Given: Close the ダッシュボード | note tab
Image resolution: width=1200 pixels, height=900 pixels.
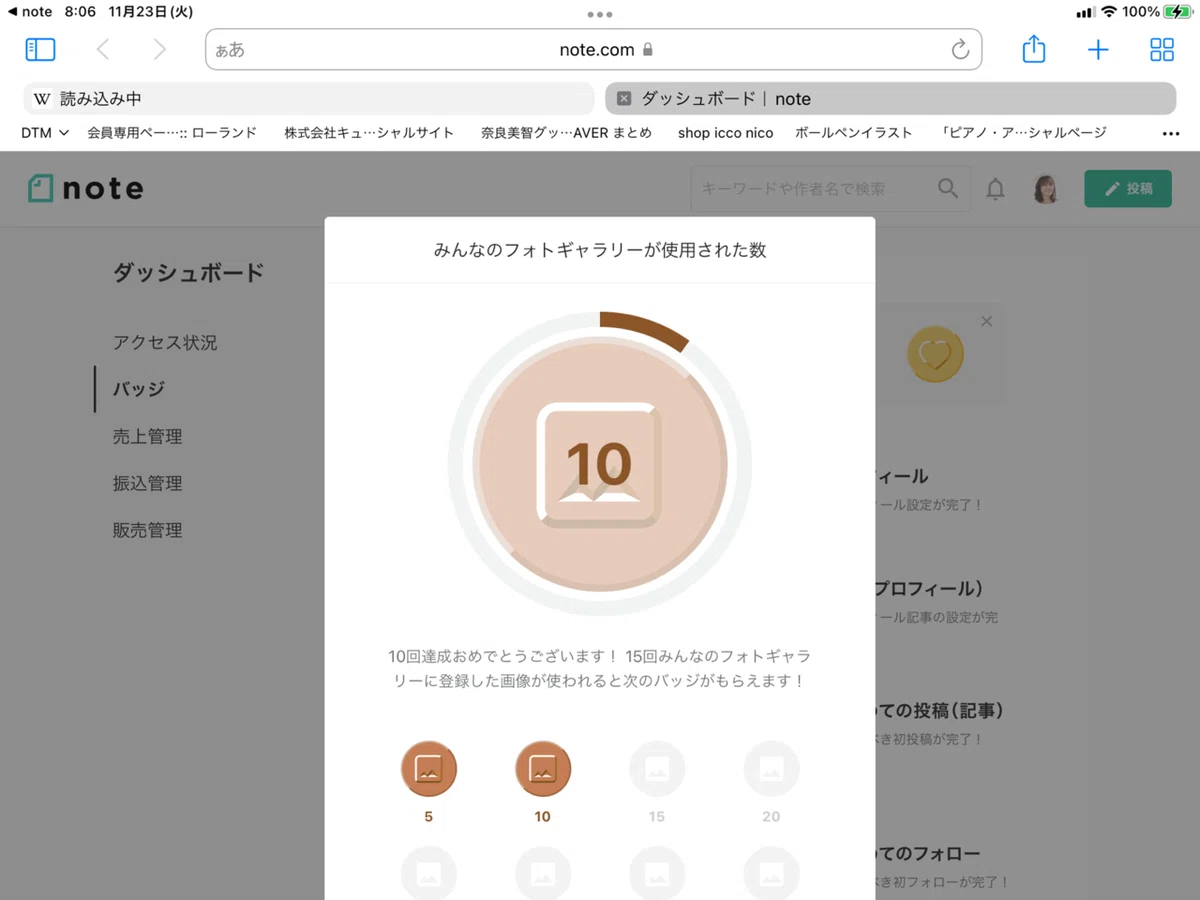Looking at the screenshot, I should tap(624, 98).
